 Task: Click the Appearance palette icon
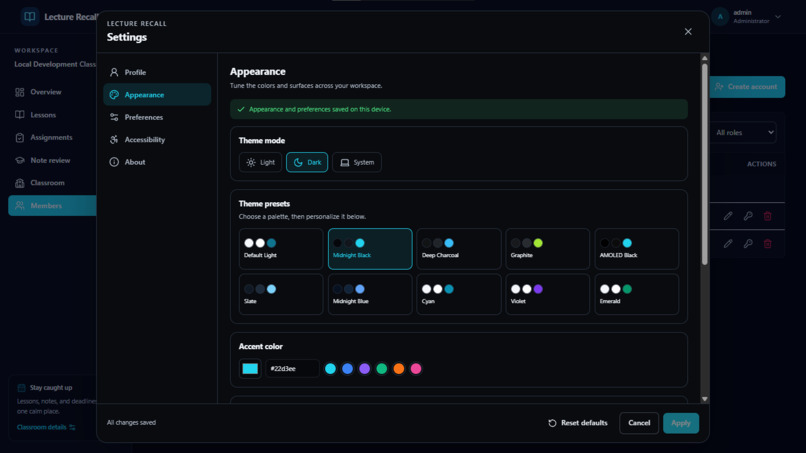(114, 95)
